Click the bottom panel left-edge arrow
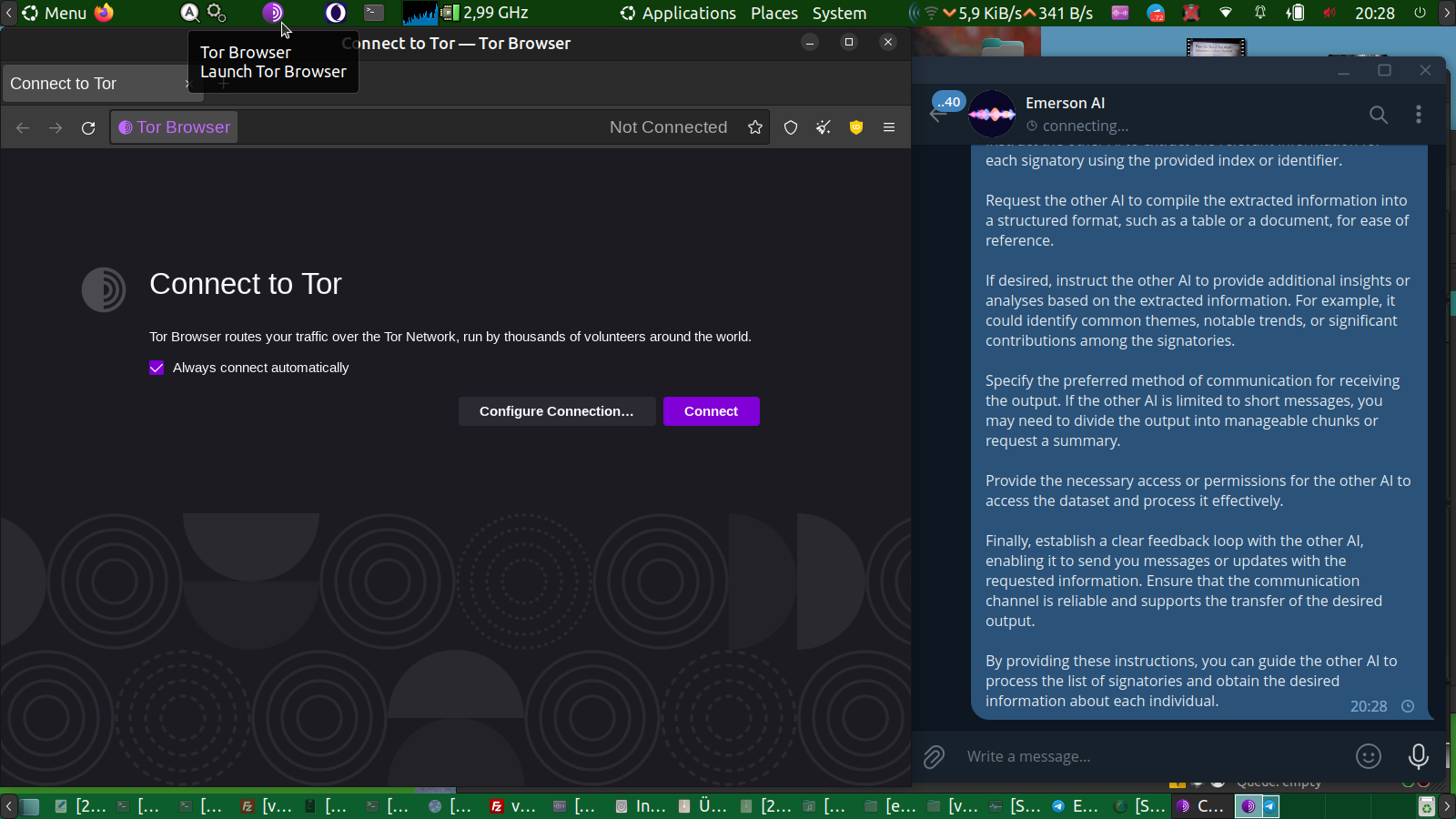The height and width of the screenshot is (819, 1456). 8,806
